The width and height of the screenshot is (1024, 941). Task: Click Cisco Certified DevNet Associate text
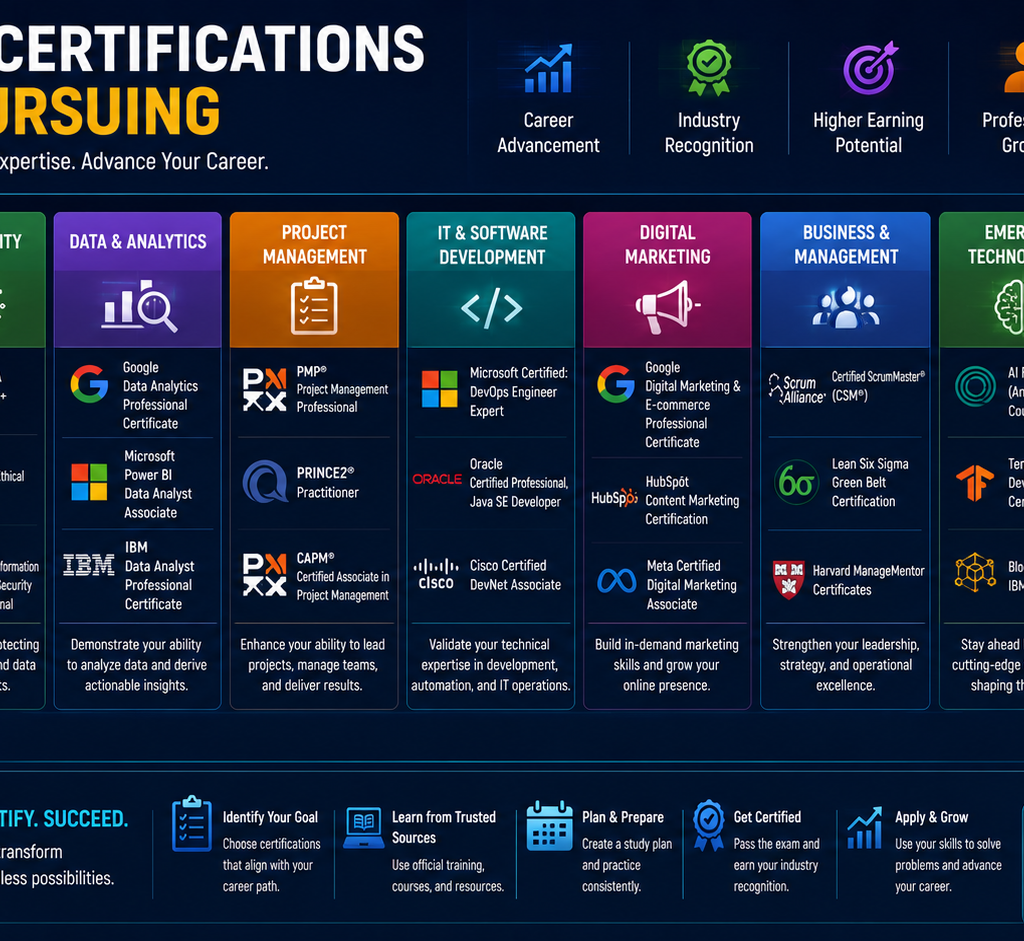coord(515,575)
